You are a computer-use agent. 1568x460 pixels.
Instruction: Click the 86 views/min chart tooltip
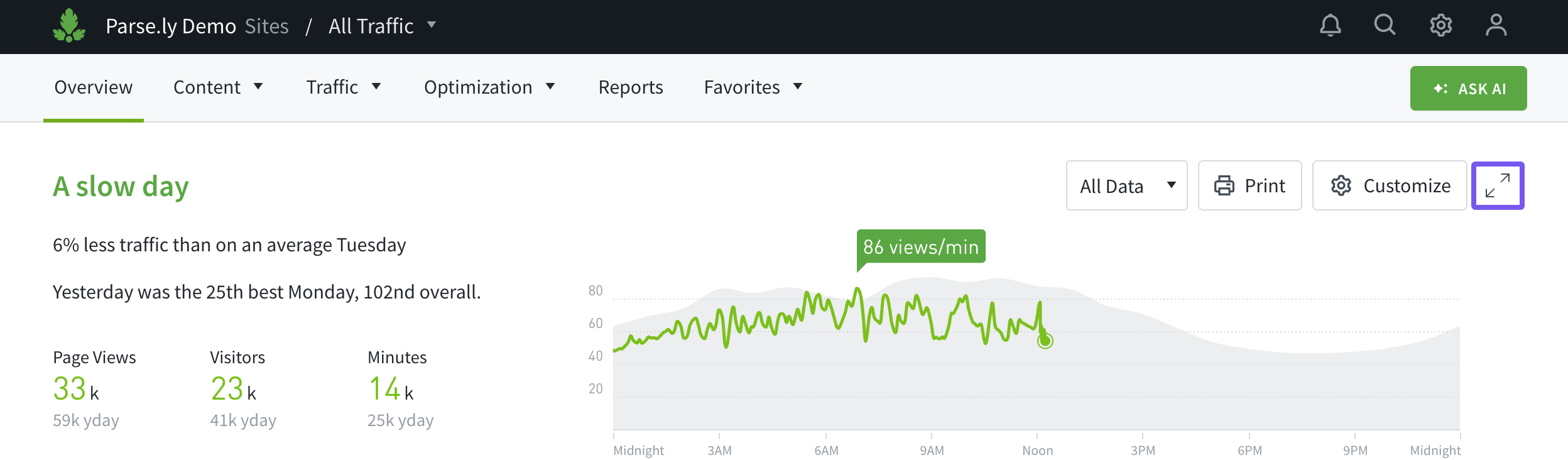pyautogui.click(x=920, y=246)
